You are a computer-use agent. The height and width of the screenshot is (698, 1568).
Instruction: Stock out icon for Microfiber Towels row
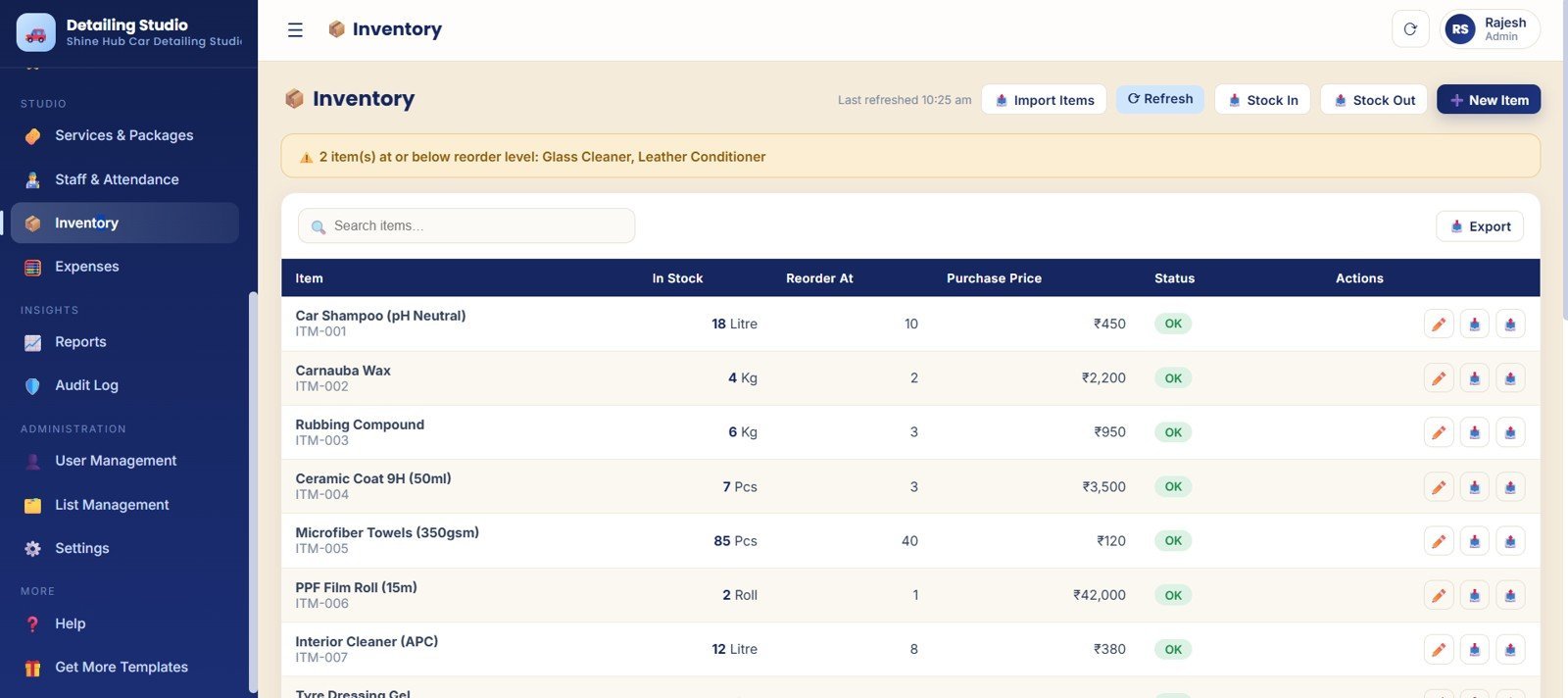coord(1510,541)
